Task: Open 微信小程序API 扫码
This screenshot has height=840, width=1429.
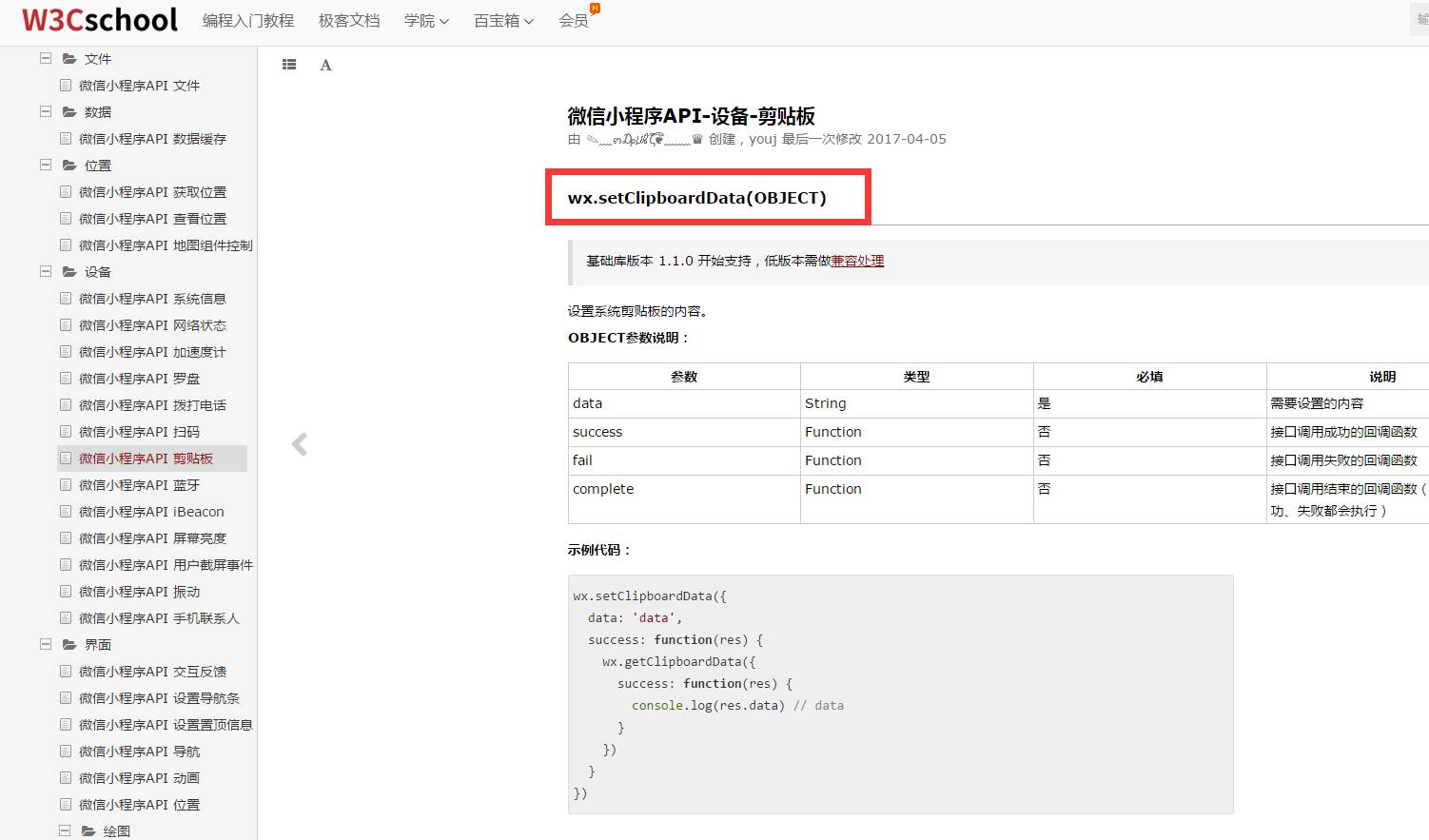Action: [139, 432]
